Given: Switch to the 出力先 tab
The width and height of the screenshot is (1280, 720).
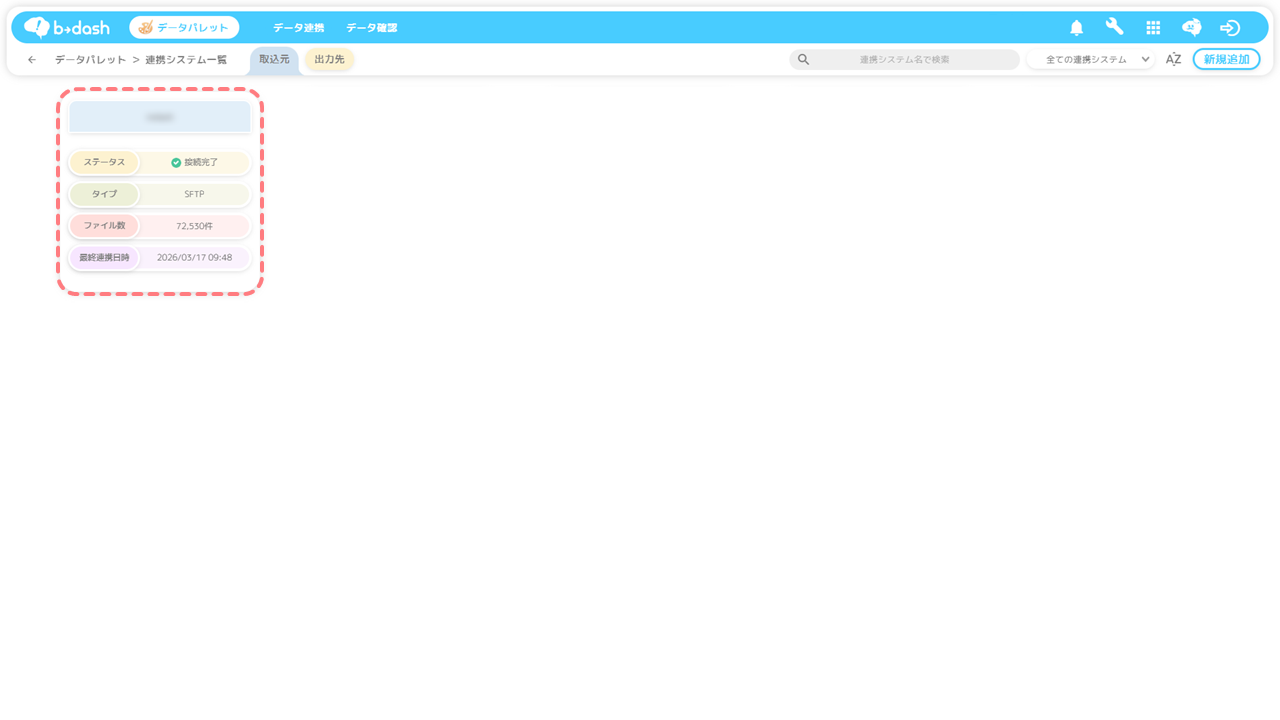Looking at the screenshot, I should click(329, 60).
